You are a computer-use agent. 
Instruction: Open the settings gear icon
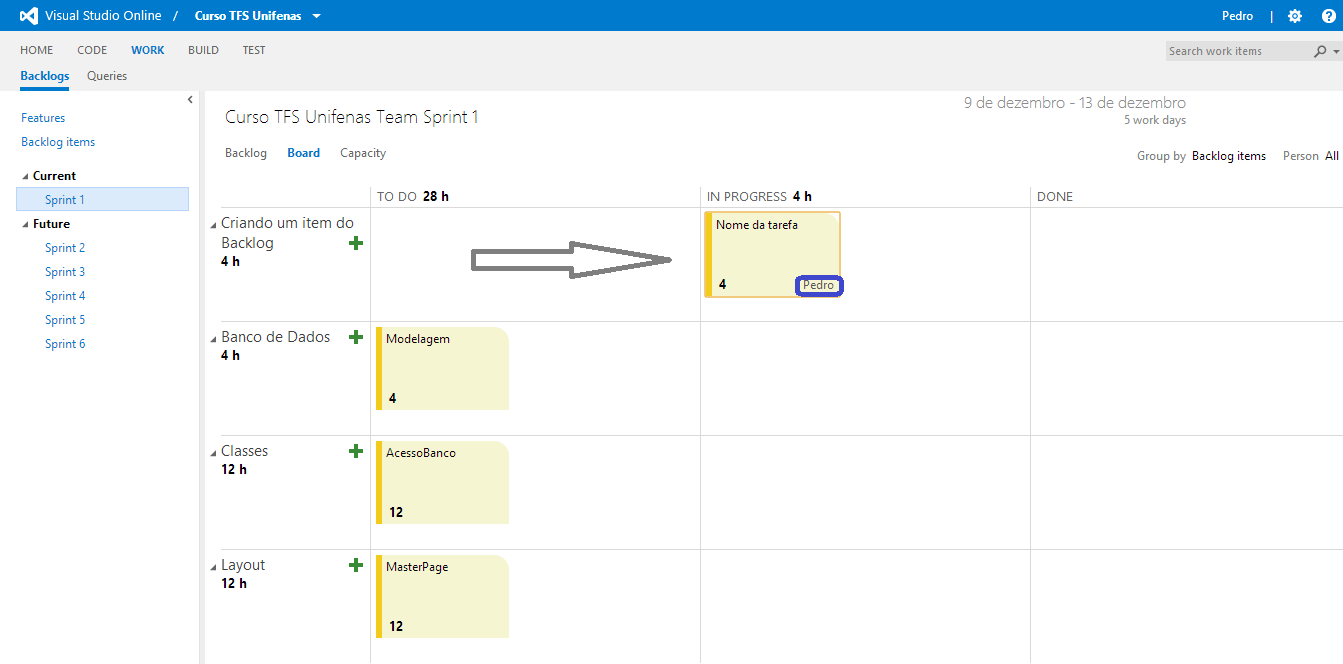pyautogui.click(x=1295, y=16)
